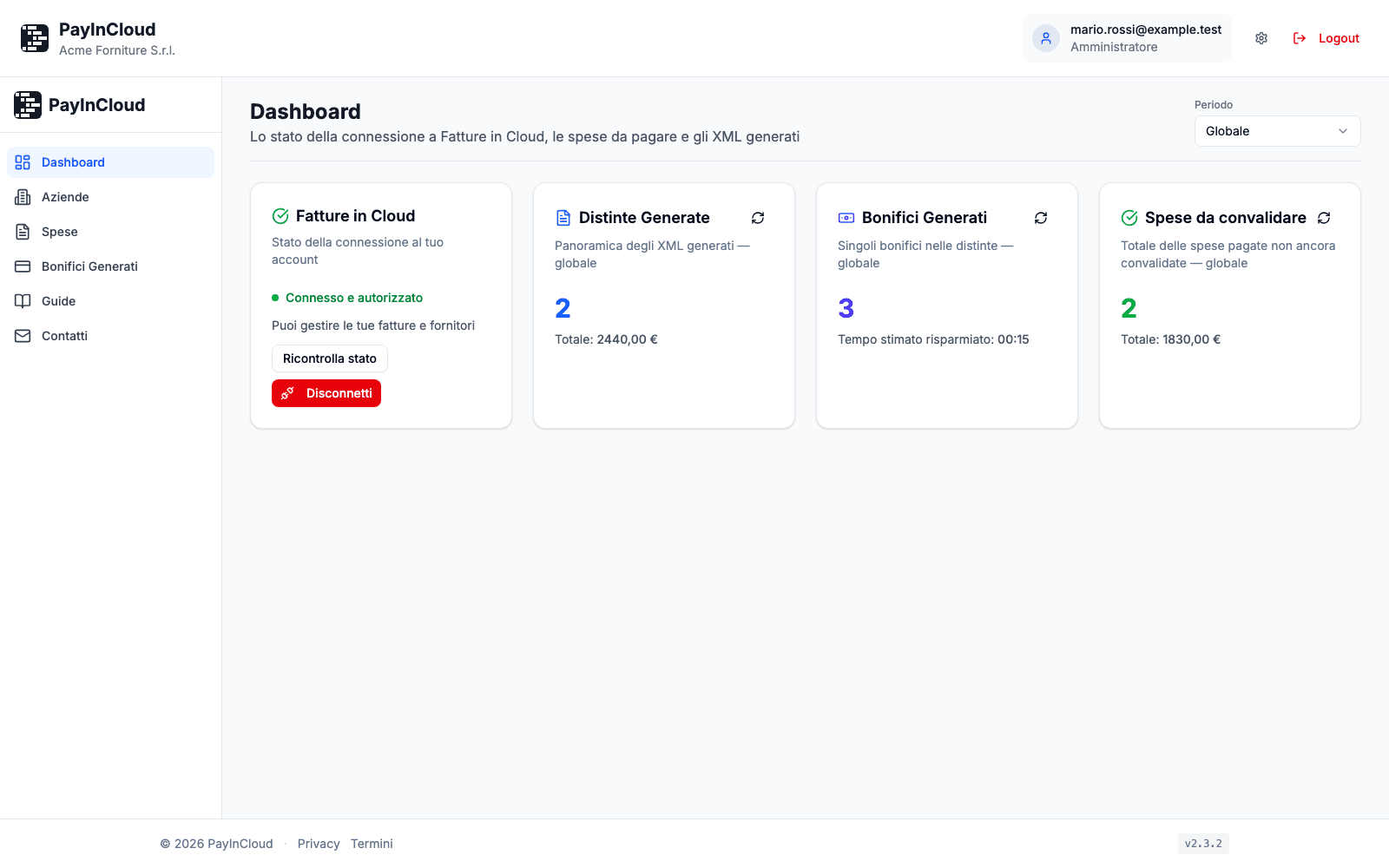Open the Periodo Globale dropdown
Viewport: 1389px width, 868px height.
[x=1277, y=131]
